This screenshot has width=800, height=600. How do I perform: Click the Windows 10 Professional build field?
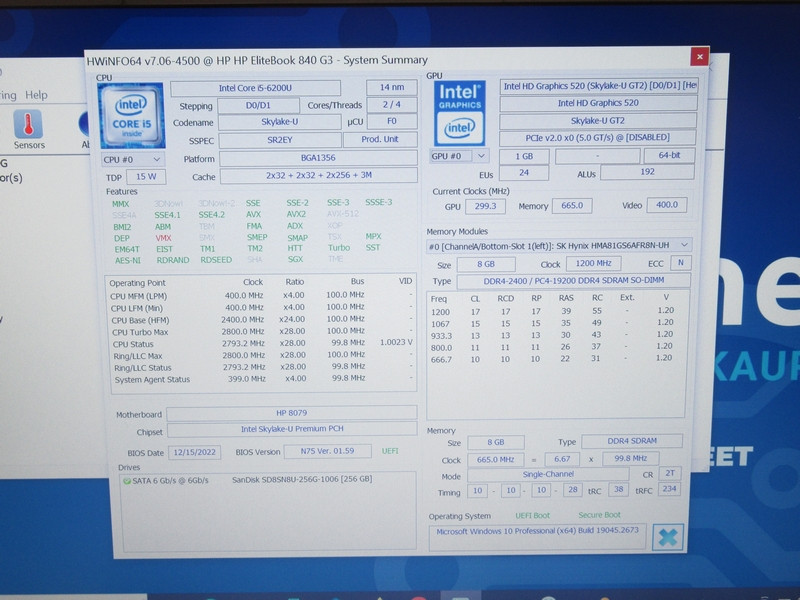pyautogui.click(x=537, y=537)
